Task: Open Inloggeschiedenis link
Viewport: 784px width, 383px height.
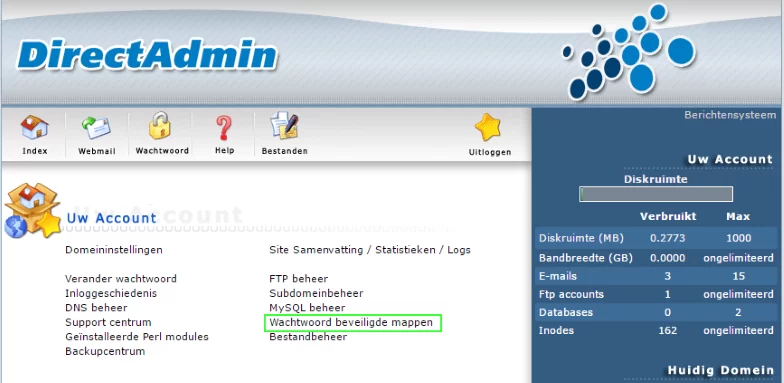Action: (x=111, y=293)
